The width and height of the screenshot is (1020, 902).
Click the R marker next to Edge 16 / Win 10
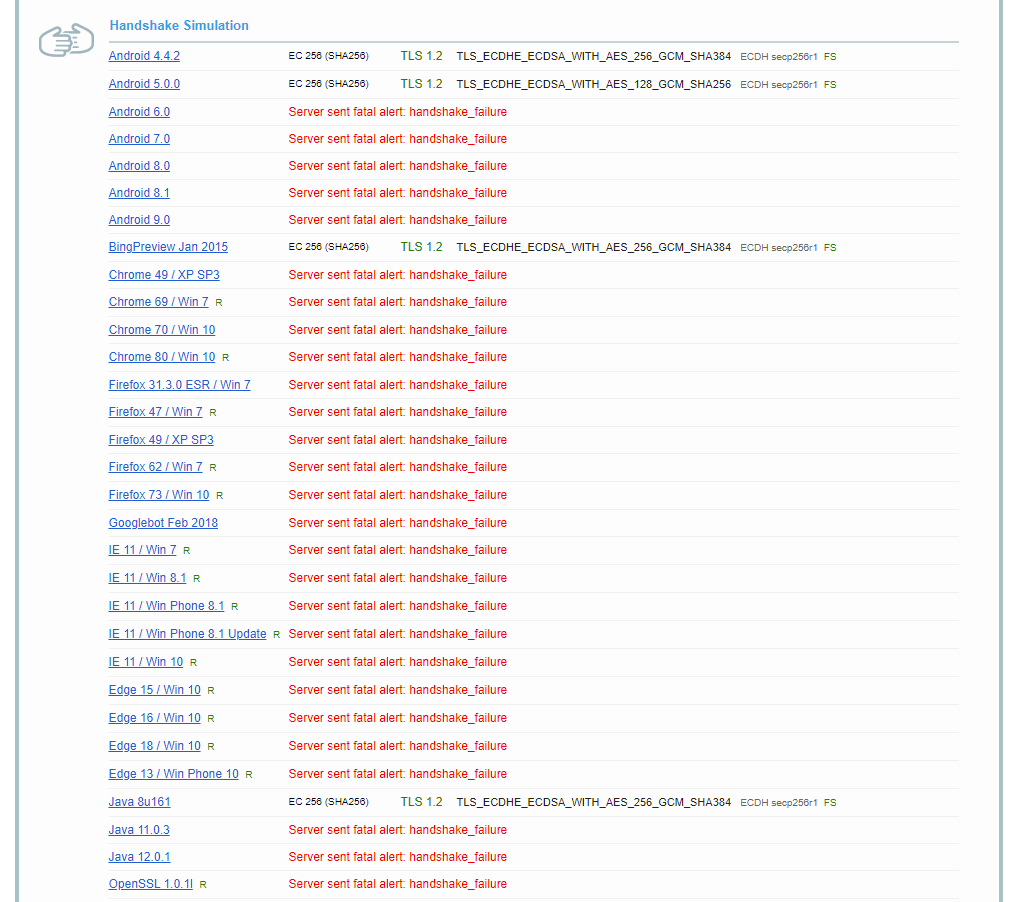[x=211, y=719]
